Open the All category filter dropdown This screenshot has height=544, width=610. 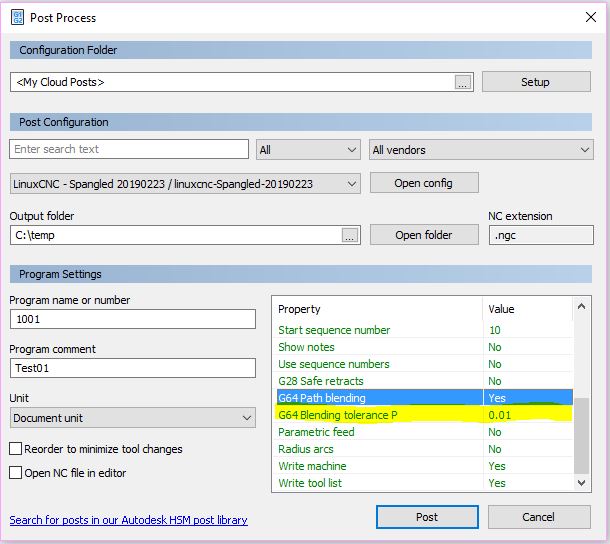coord(308,150)
